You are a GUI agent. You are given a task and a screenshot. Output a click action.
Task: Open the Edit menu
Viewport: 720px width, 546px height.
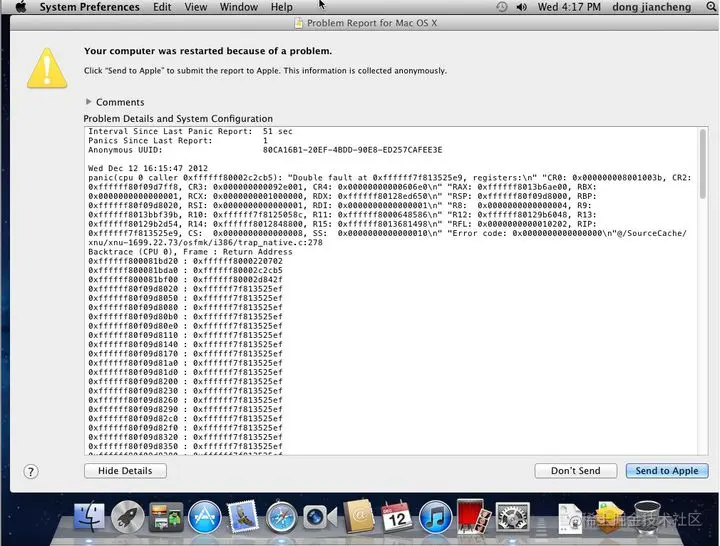coord(162,7)
